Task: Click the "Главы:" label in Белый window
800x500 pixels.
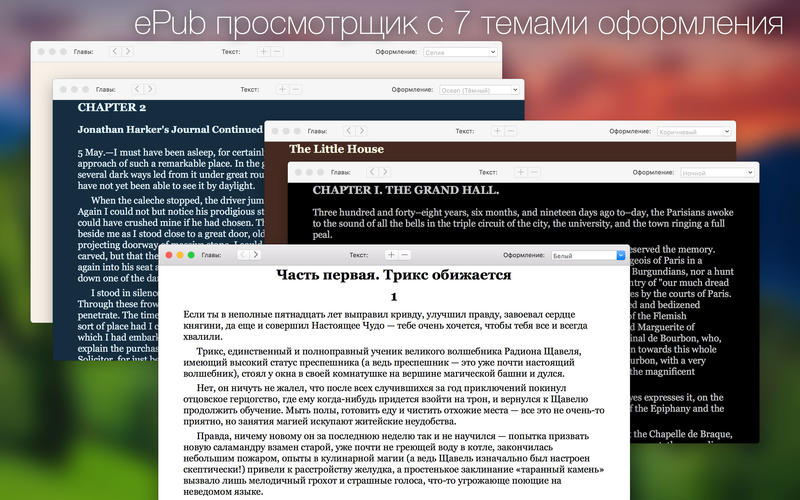Action: (x=211, y=255)
